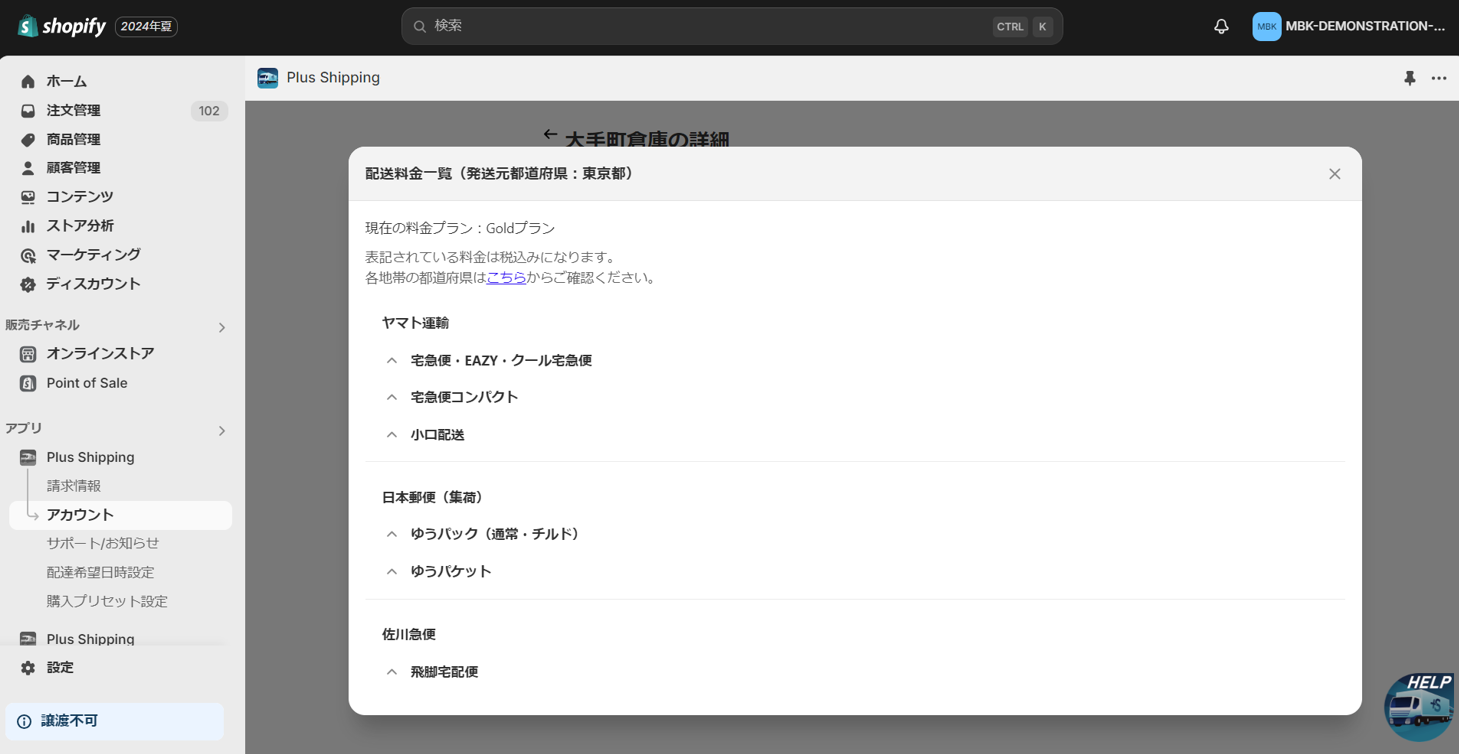Click the 102 orders count badge
This screenshot has width=1459, height=754.
(x=209, y=111)
